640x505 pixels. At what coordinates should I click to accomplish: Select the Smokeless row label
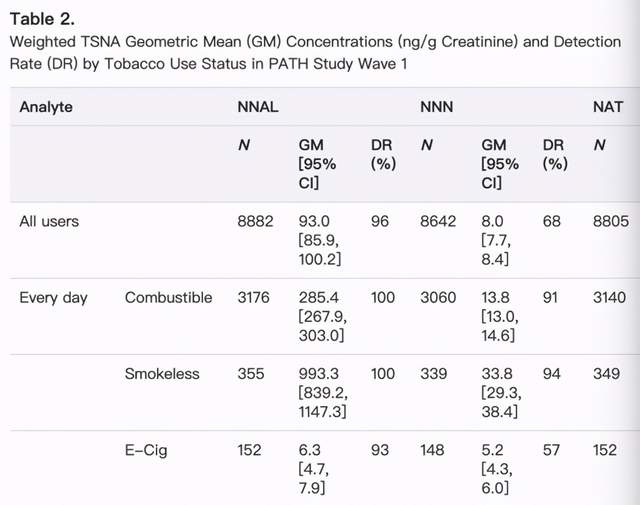tap(162, 374)
